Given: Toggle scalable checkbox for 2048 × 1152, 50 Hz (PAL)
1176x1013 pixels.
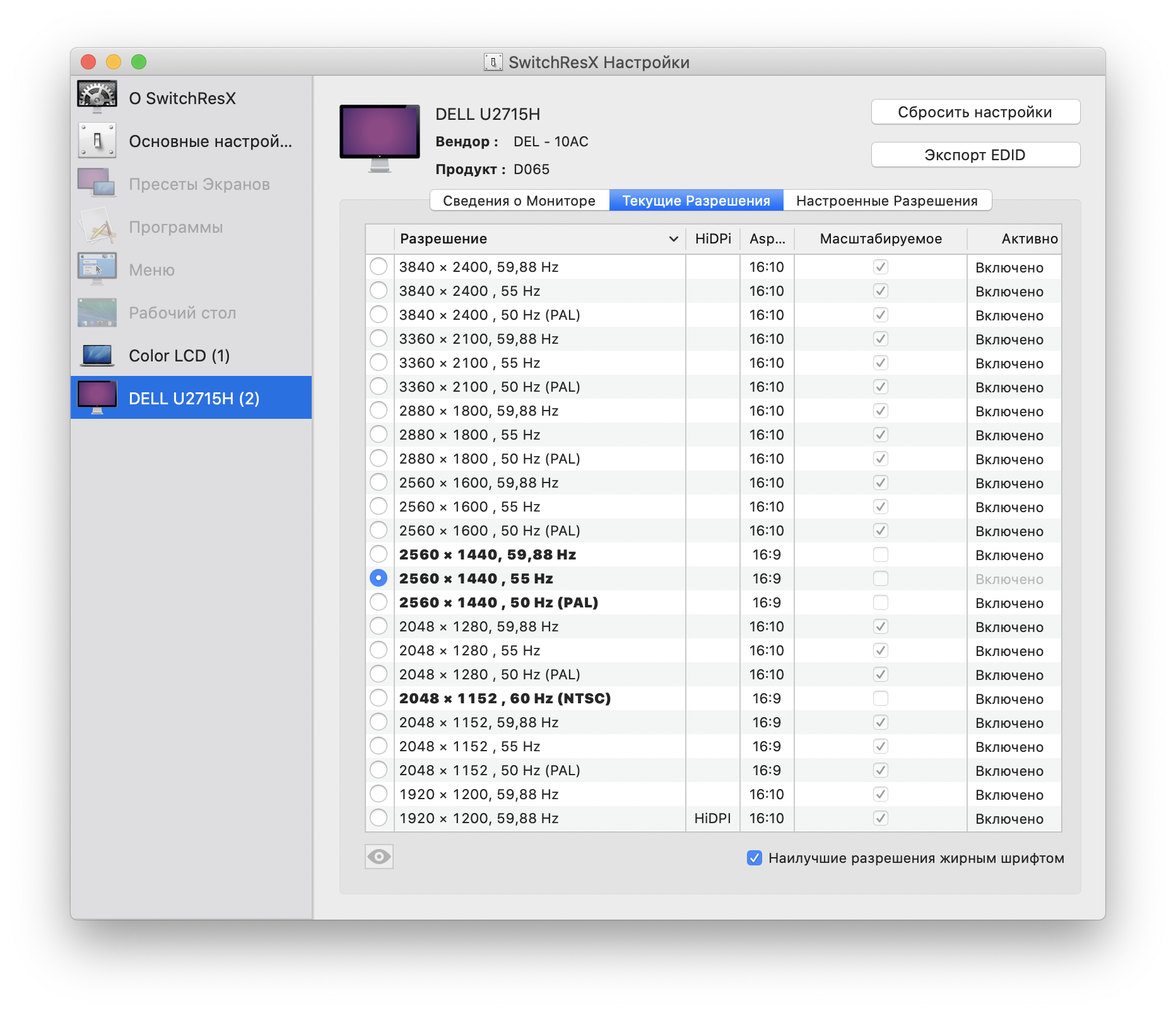Looking at the screenshot, I should point(881,770).
